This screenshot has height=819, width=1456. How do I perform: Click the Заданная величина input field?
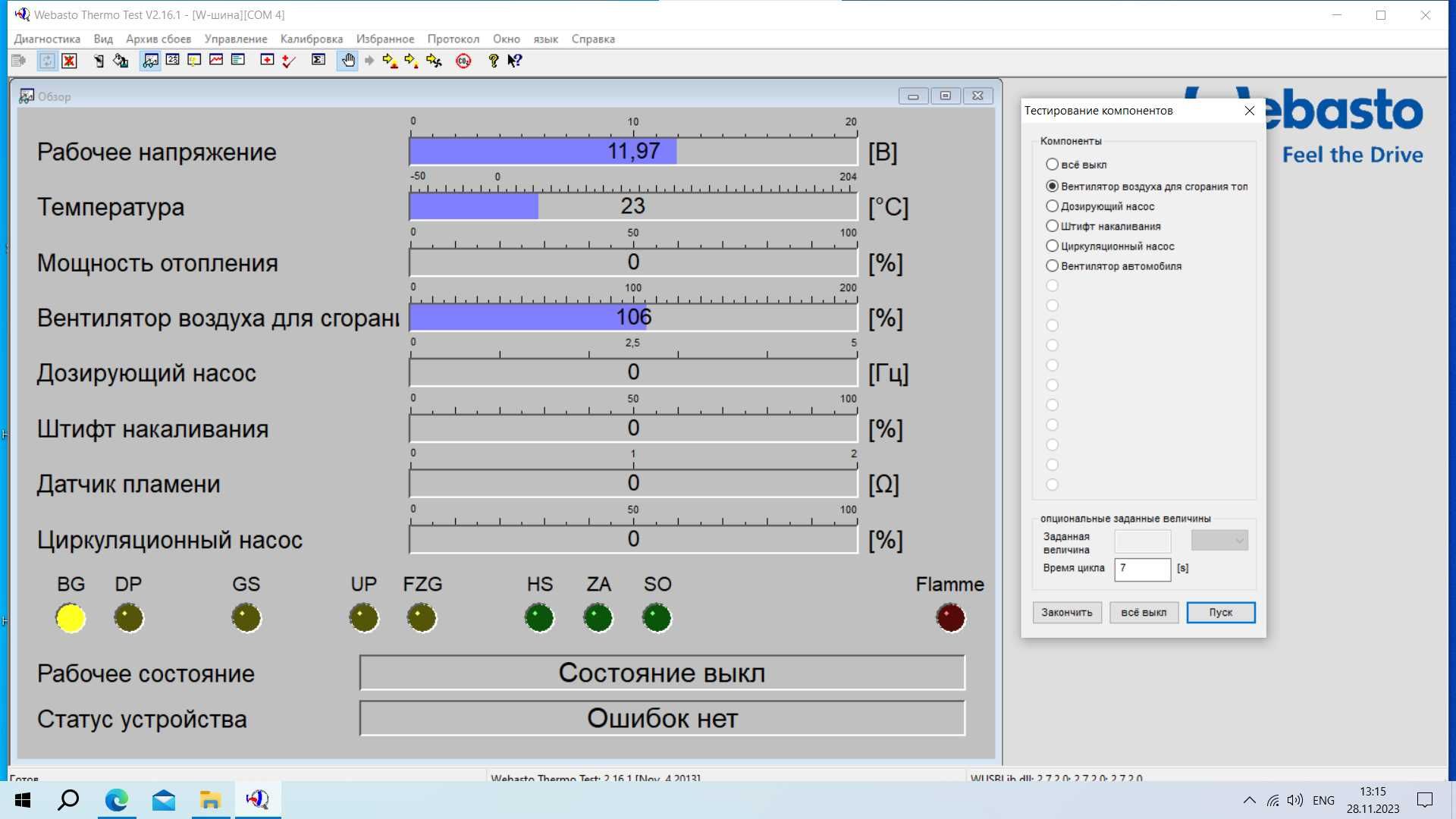(1142, 541)
